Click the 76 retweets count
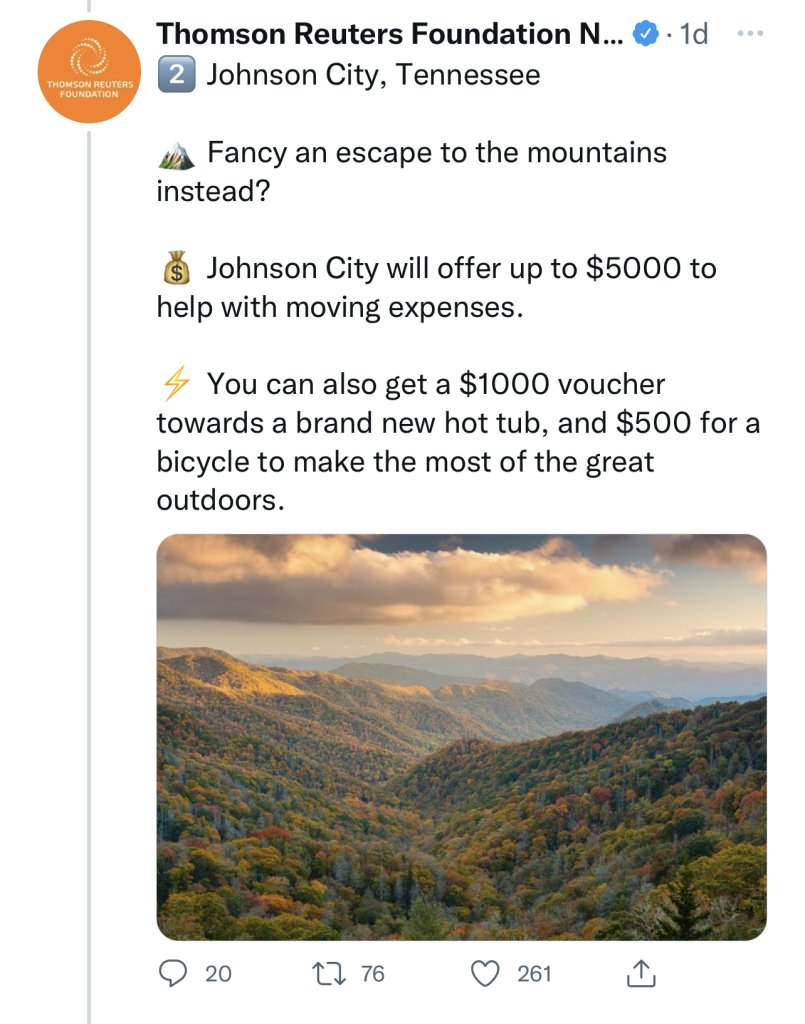The width and height of the screenshot is (805, 1024). tap(372, 973)
